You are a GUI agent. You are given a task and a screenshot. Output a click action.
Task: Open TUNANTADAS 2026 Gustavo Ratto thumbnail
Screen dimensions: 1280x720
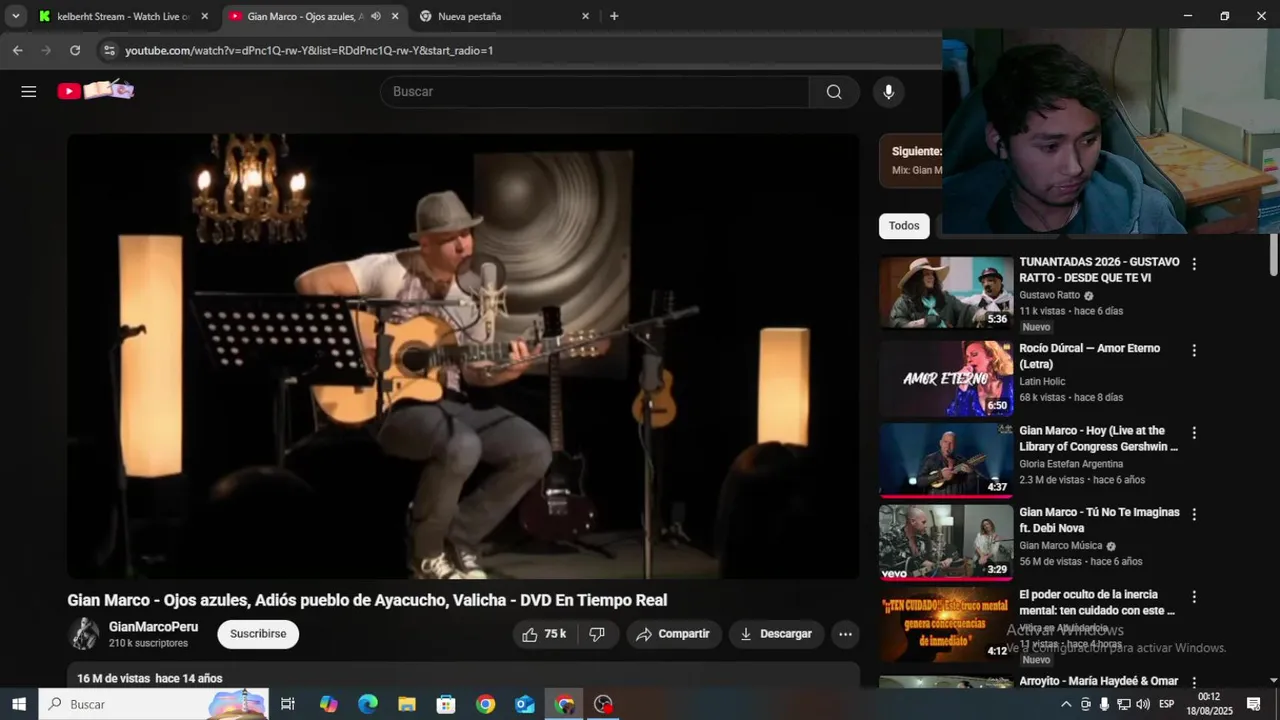946,293
